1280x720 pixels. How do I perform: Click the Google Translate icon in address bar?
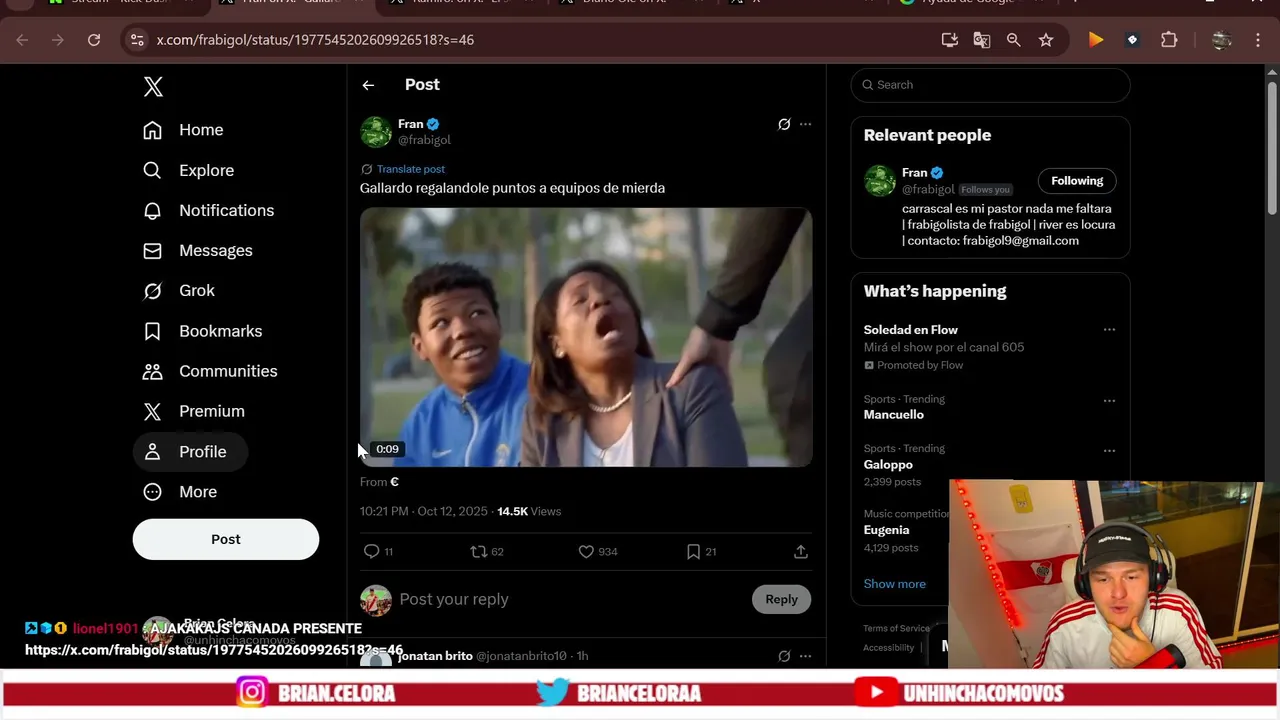[982, 40]
